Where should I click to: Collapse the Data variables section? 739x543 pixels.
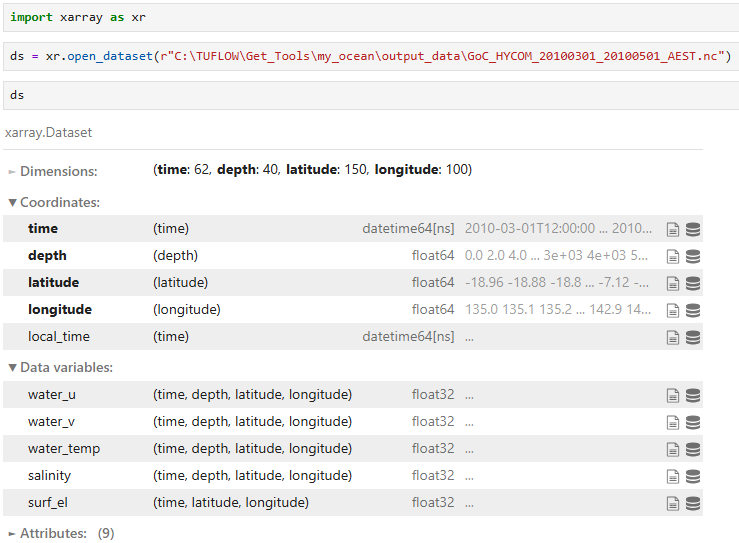pyautogui.click(x=60, y=368)
